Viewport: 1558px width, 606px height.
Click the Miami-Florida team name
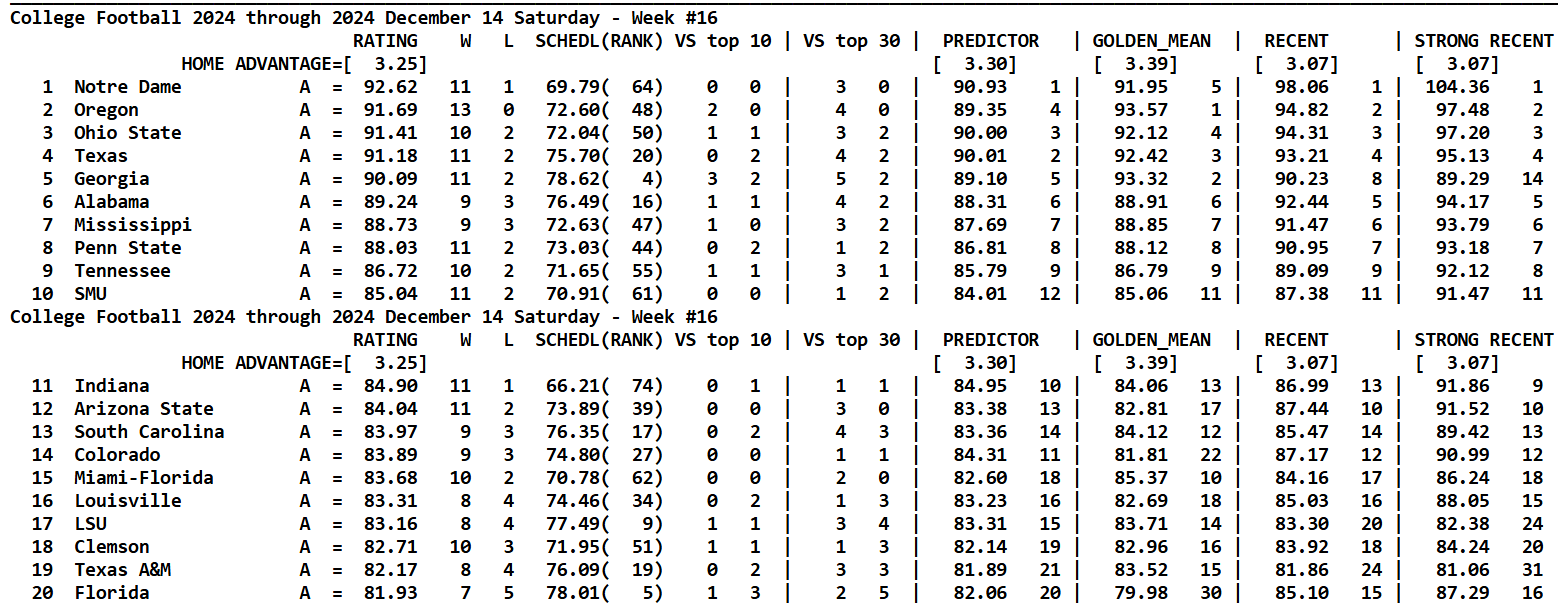tap(144, 478)
